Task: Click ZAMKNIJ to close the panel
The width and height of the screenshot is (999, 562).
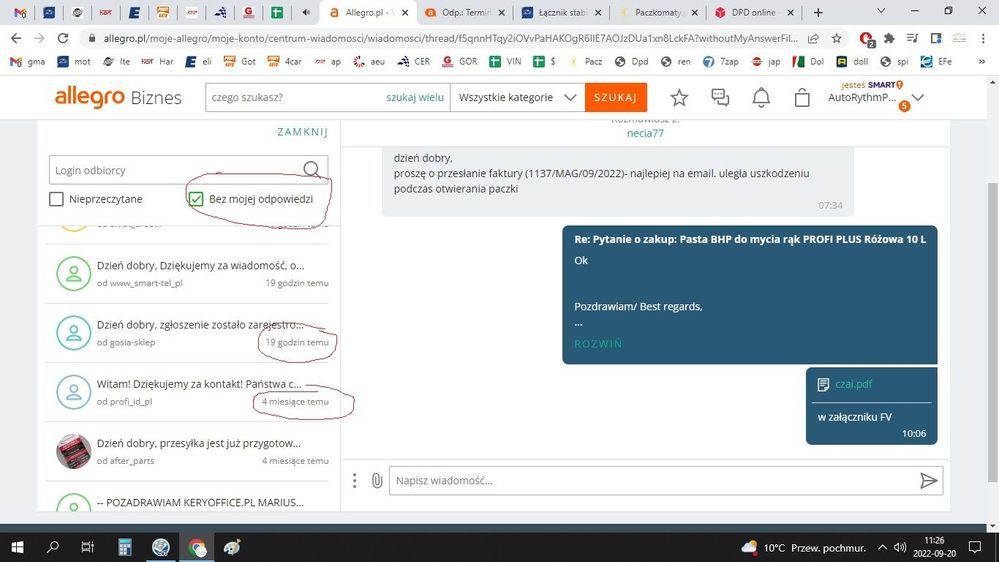Action: coord(303,132)
